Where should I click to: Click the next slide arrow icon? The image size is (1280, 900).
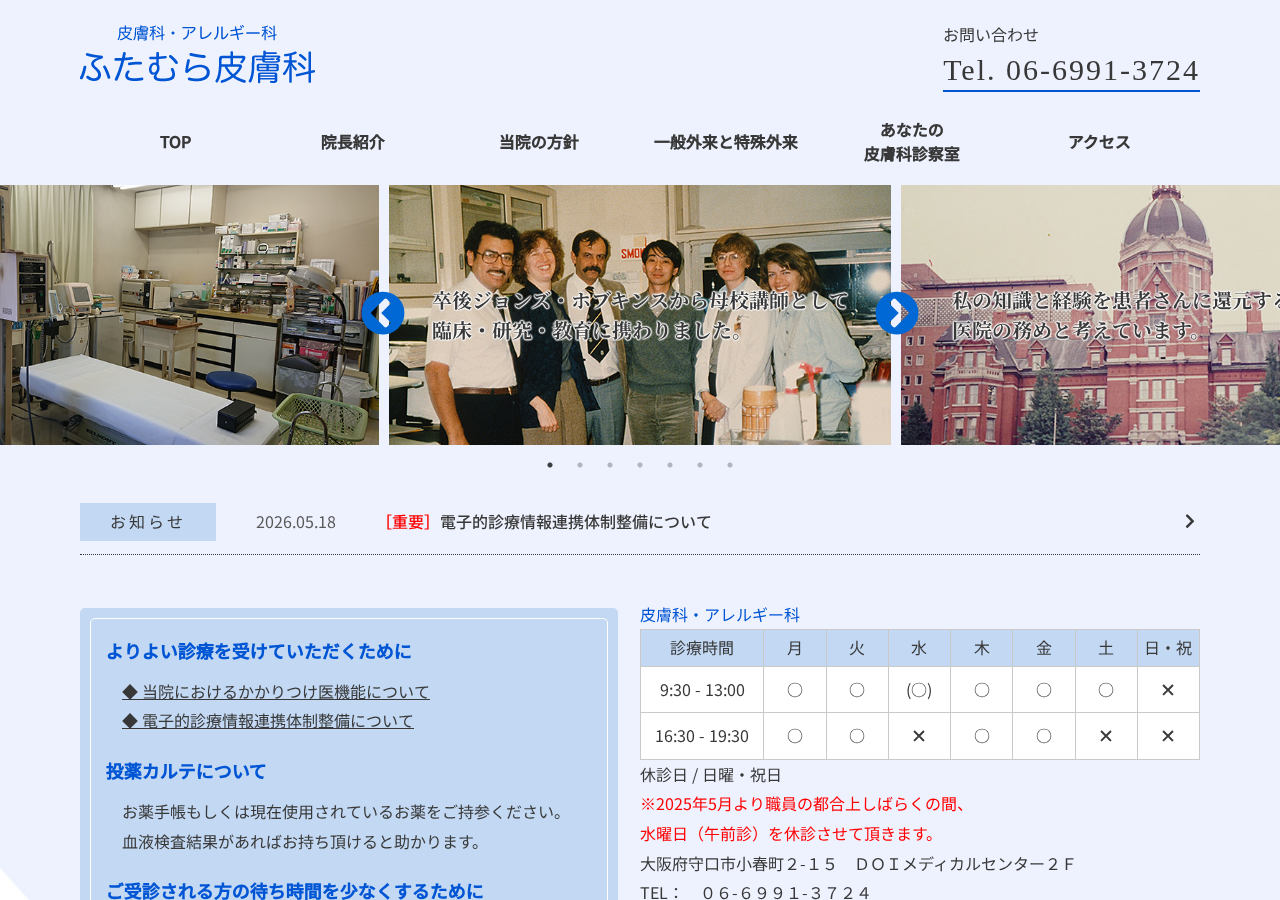(897, 313)
